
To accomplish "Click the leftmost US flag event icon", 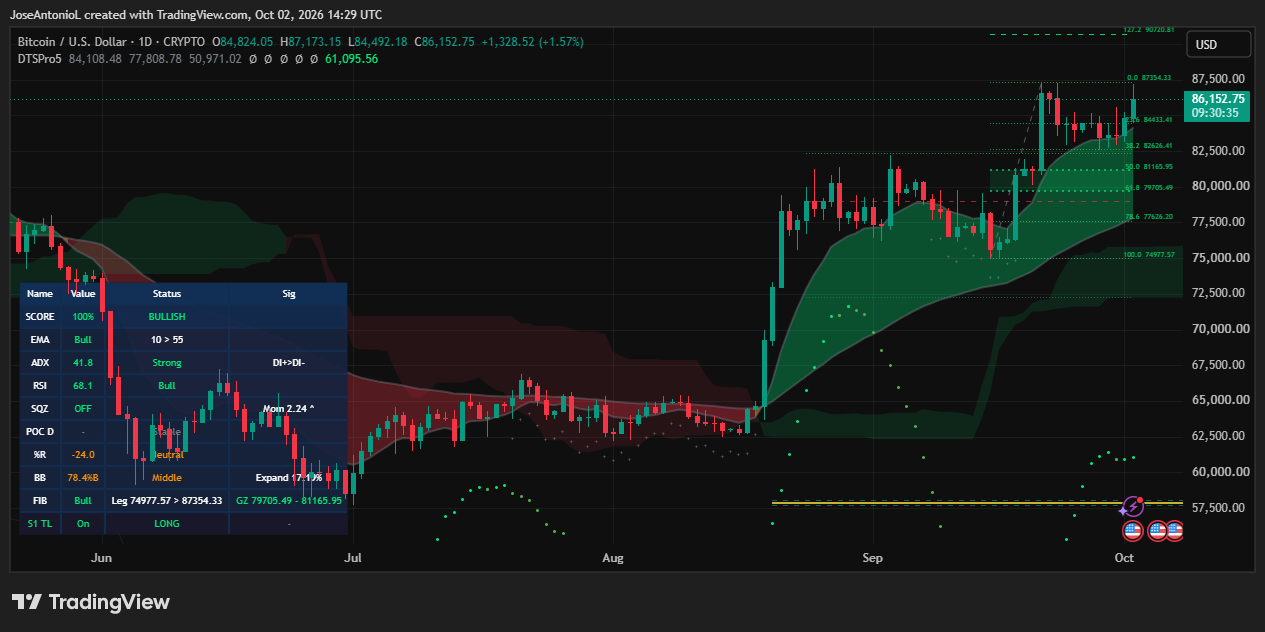I will 1132,531.
